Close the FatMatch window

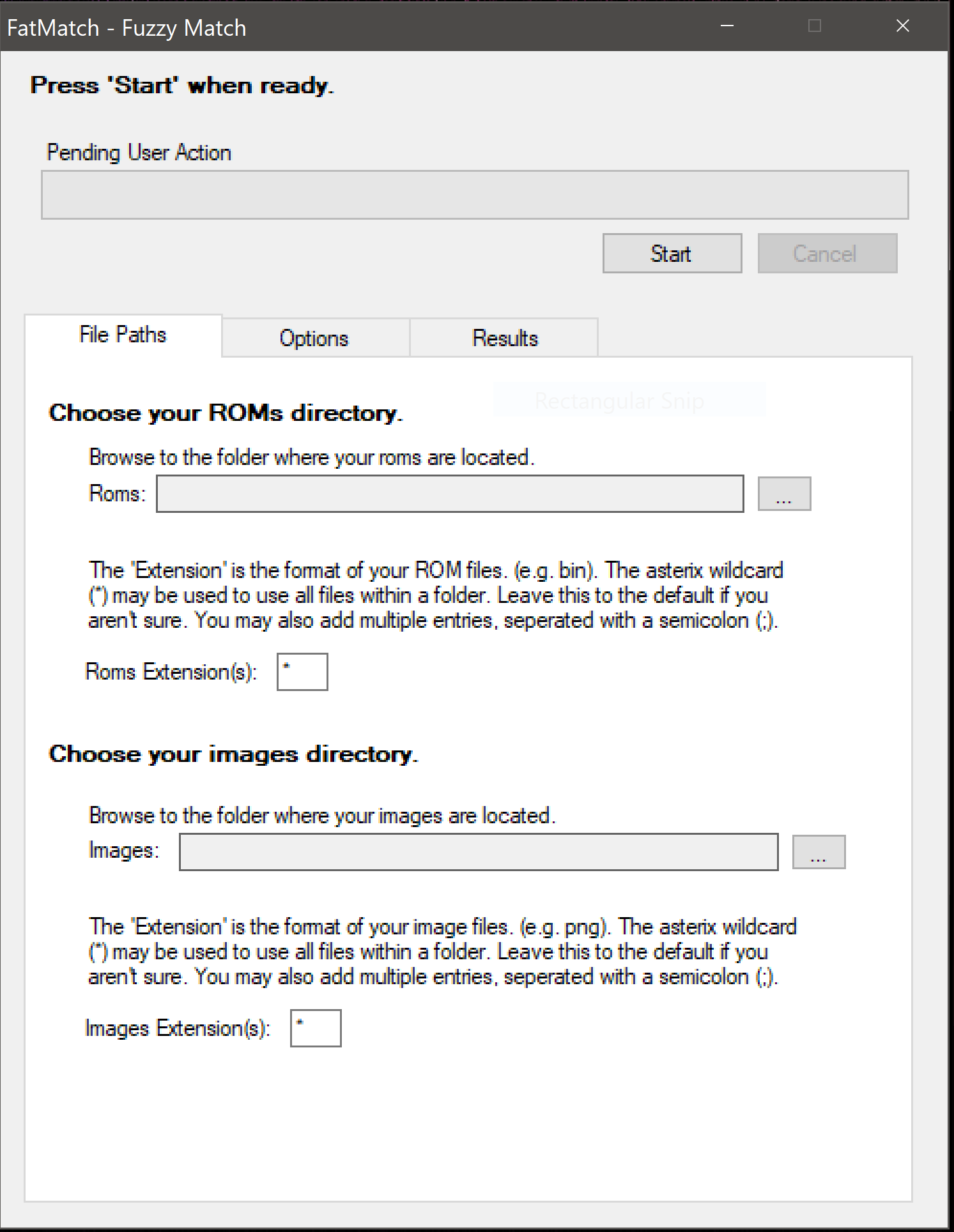point(903,26)
